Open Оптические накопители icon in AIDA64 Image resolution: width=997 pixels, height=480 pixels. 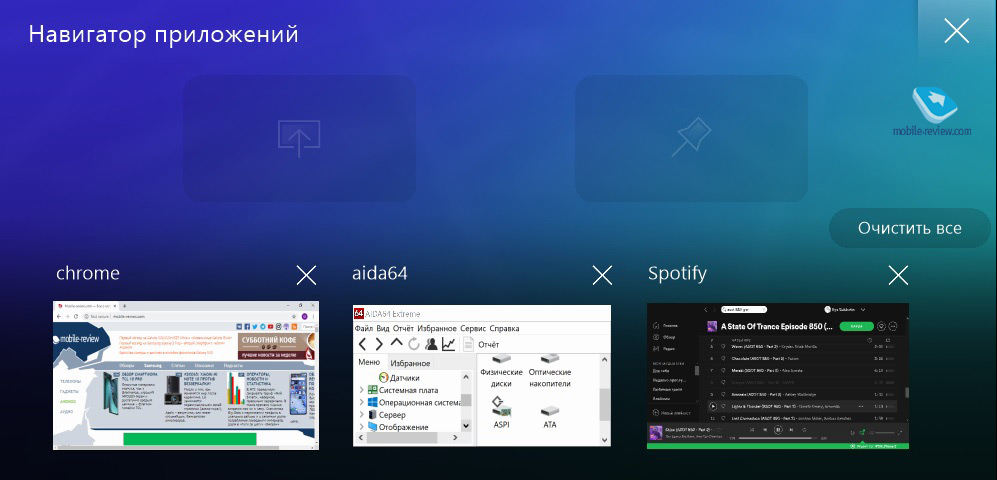pos(550,372)
